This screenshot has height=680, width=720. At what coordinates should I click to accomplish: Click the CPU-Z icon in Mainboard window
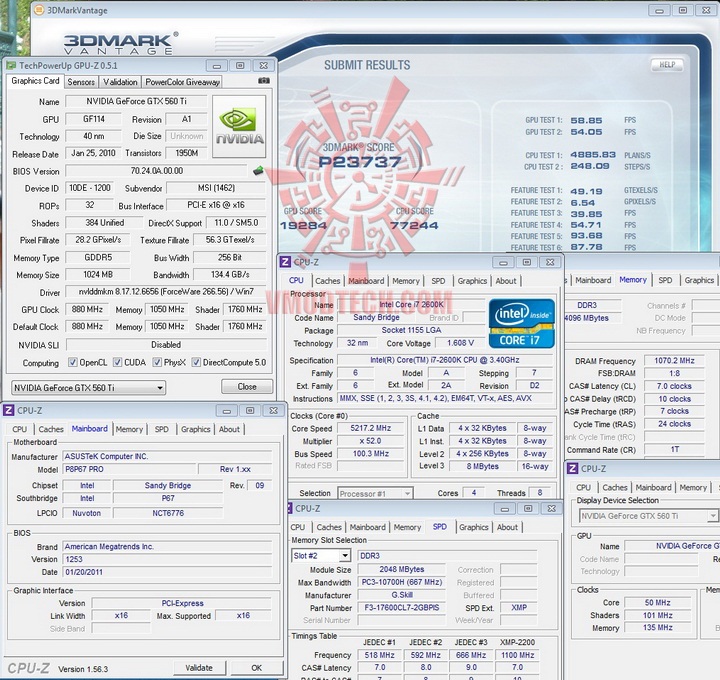point(9,409)
